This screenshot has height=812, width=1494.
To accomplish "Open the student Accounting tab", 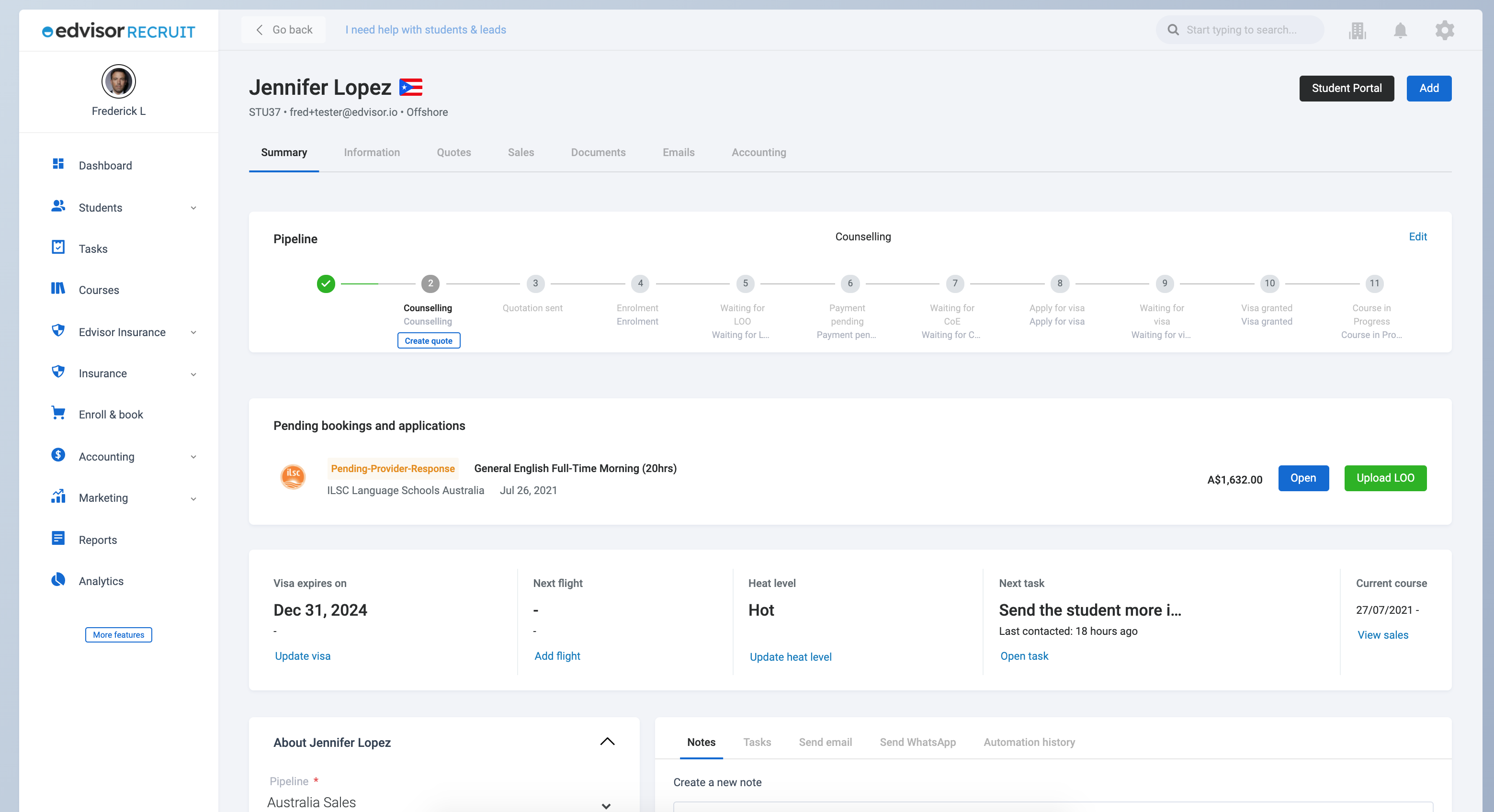I will coord(758,152).
